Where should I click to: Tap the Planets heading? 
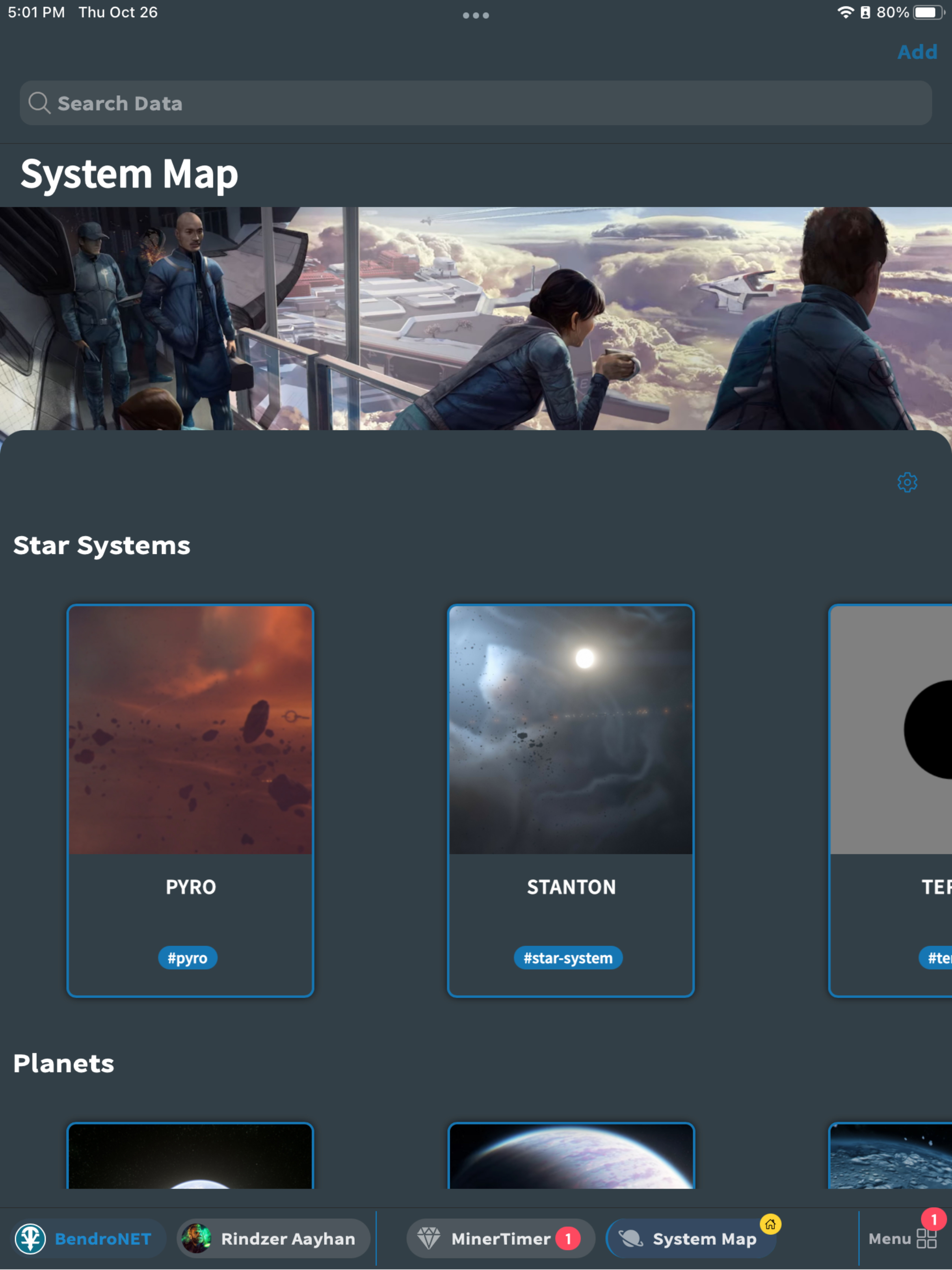tap(64, 1063)
